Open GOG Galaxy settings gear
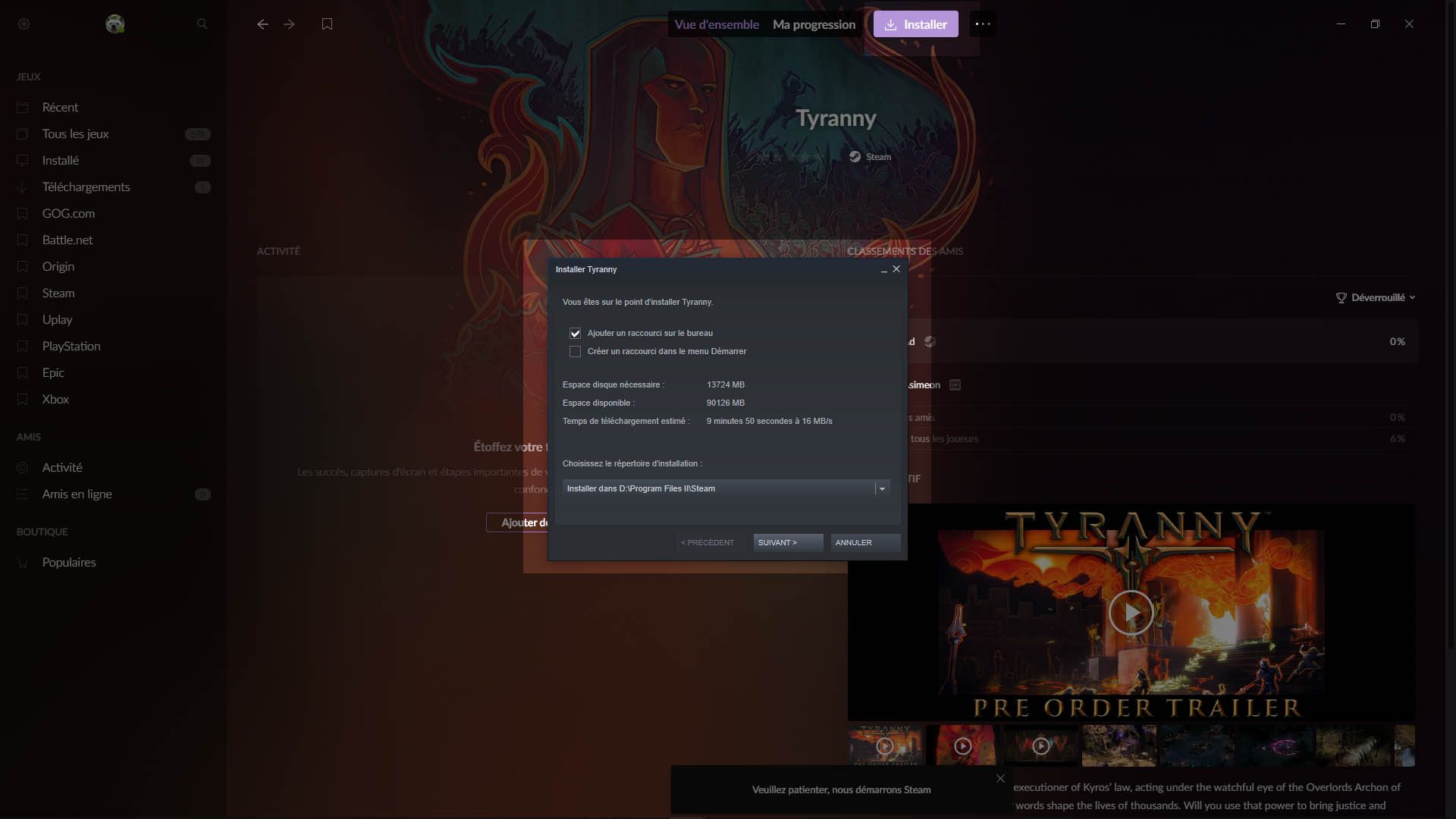The width and height of the screenshot is (1456, 819). point(24,24)
